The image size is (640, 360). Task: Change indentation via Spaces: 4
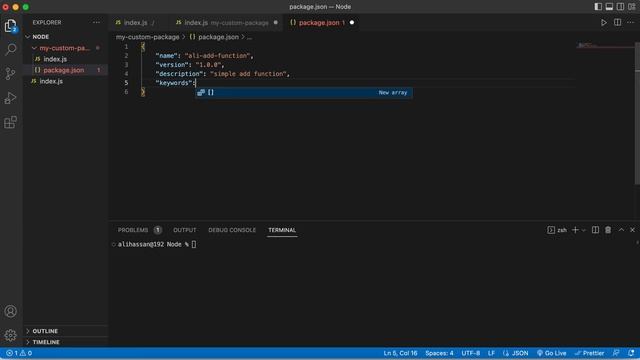click(439, 353)
